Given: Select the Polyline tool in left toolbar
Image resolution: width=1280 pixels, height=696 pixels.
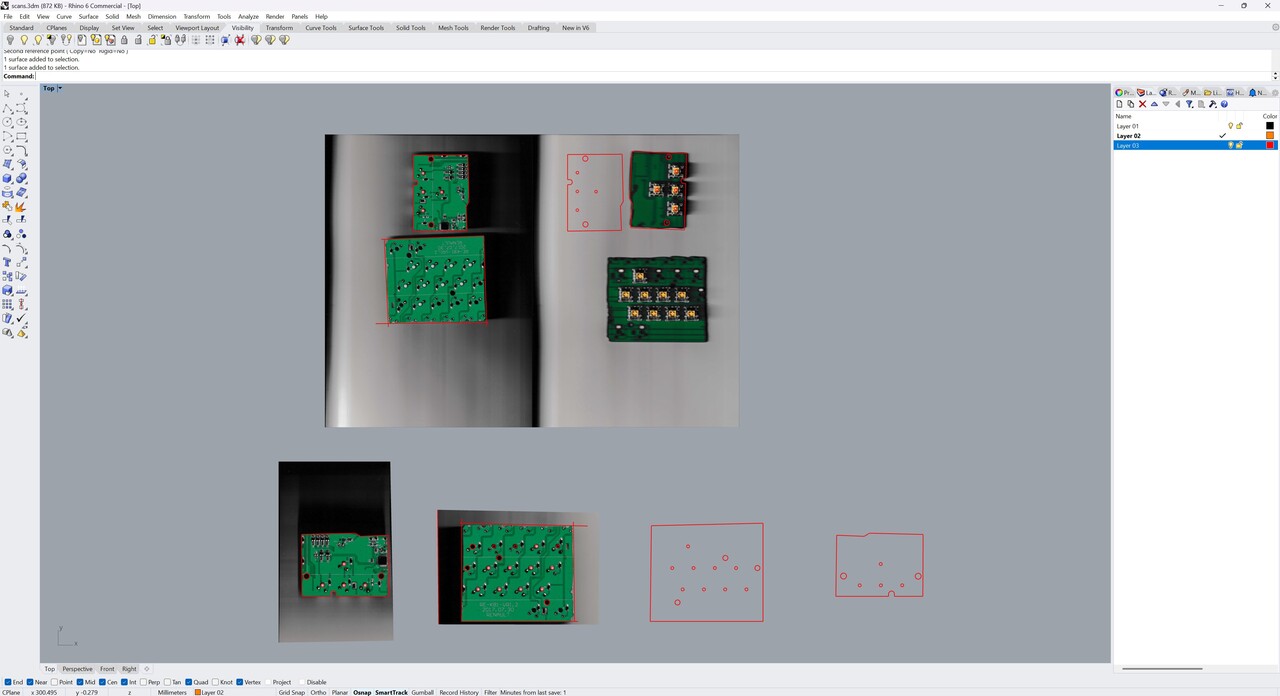Looking at the screenshot, I should point(7,108).
